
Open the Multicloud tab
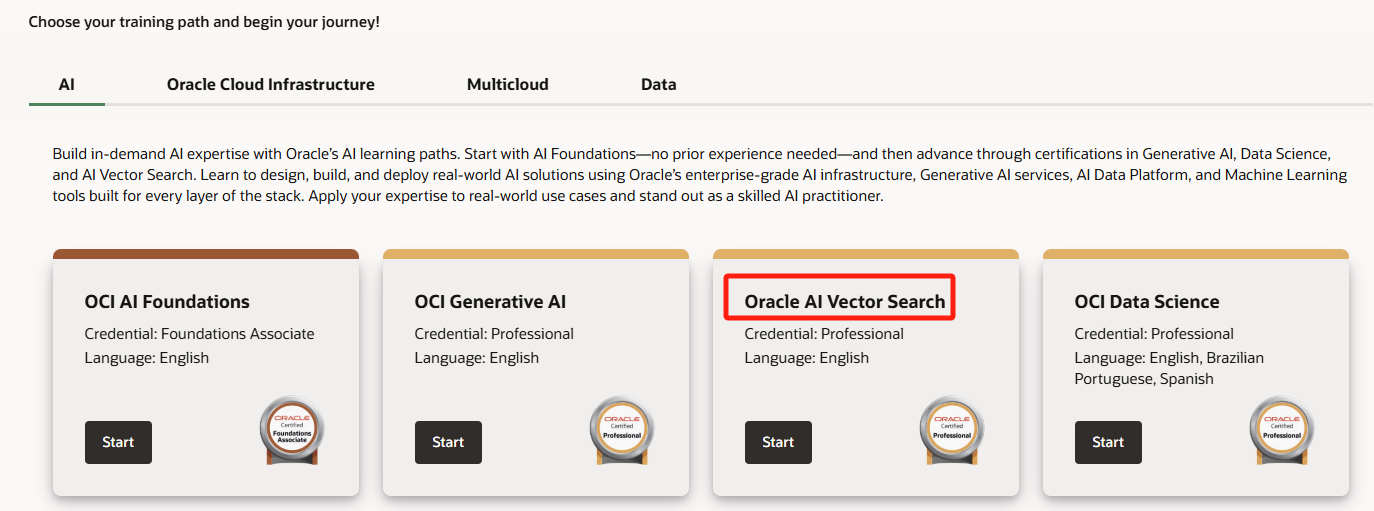(507, 85)
